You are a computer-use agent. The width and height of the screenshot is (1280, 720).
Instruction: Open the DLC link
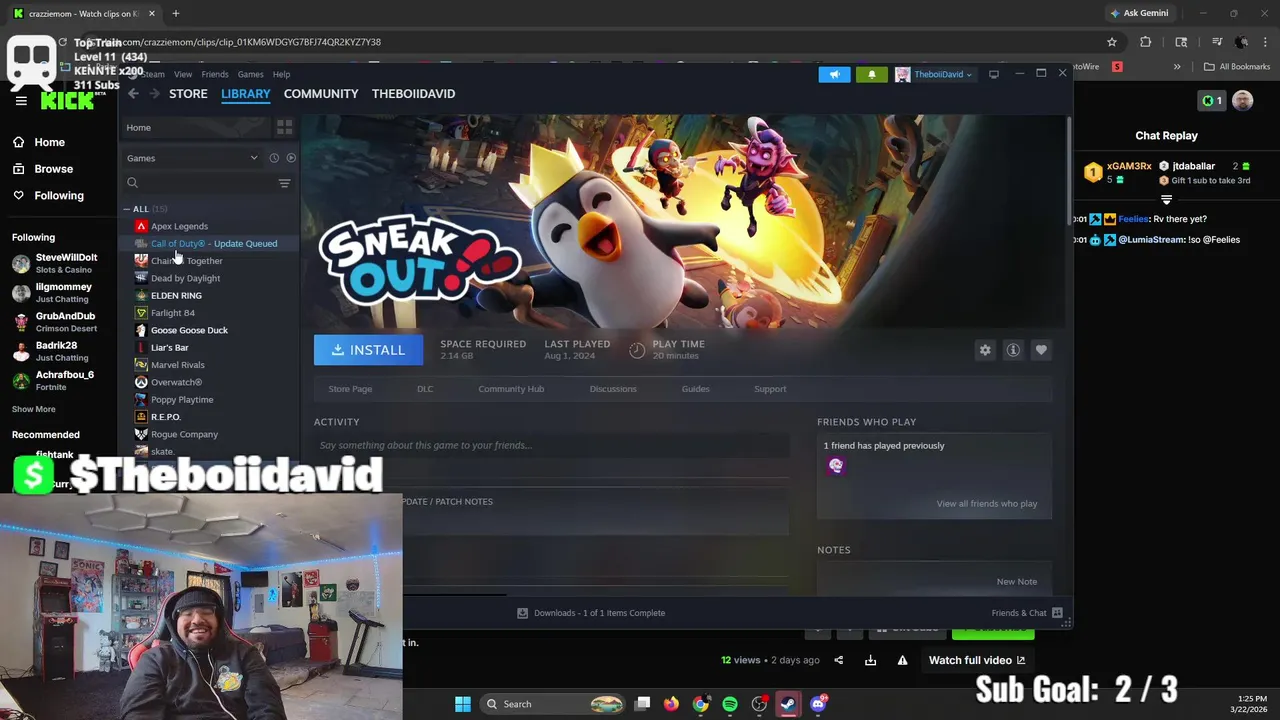click(x=425, y=389)
